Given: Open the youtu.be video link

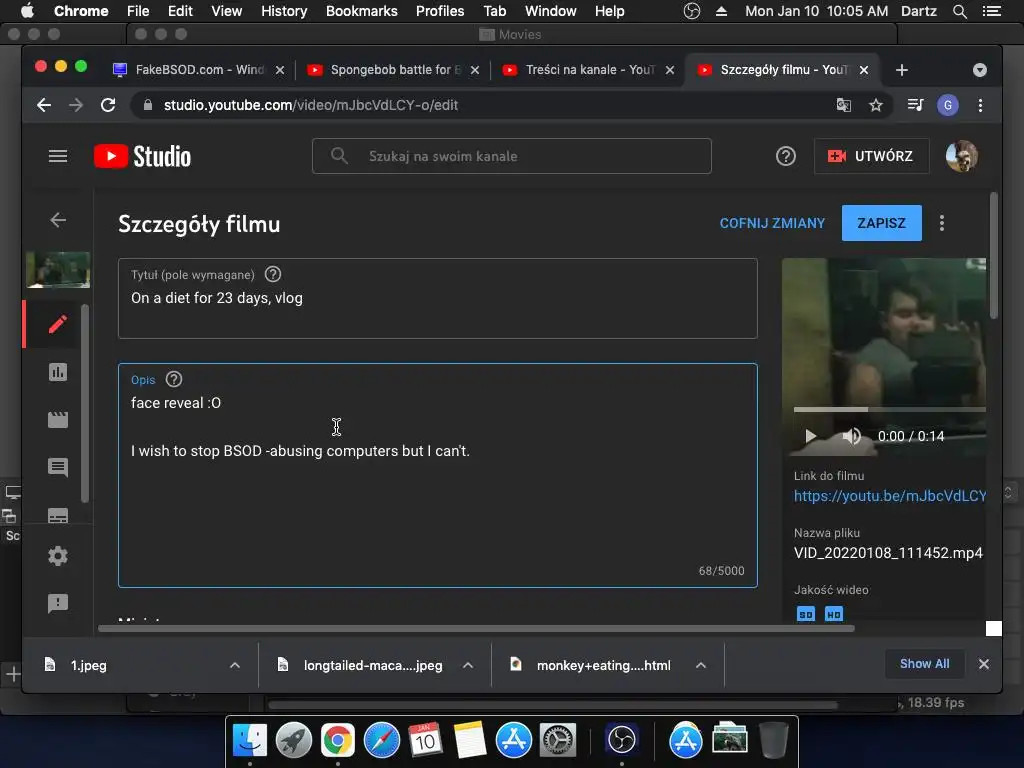Looking at the screenshot, I should [889, 496].
